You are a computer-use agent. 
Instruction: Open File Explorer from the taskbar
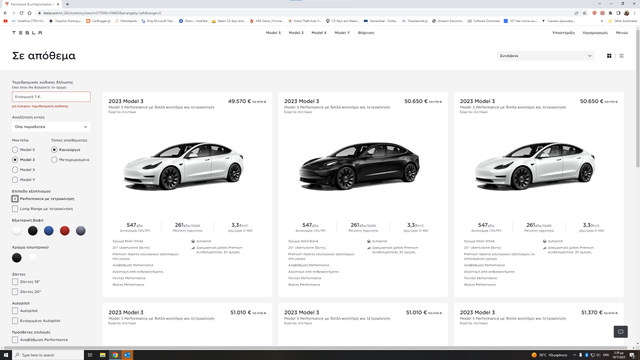(102, 355)
